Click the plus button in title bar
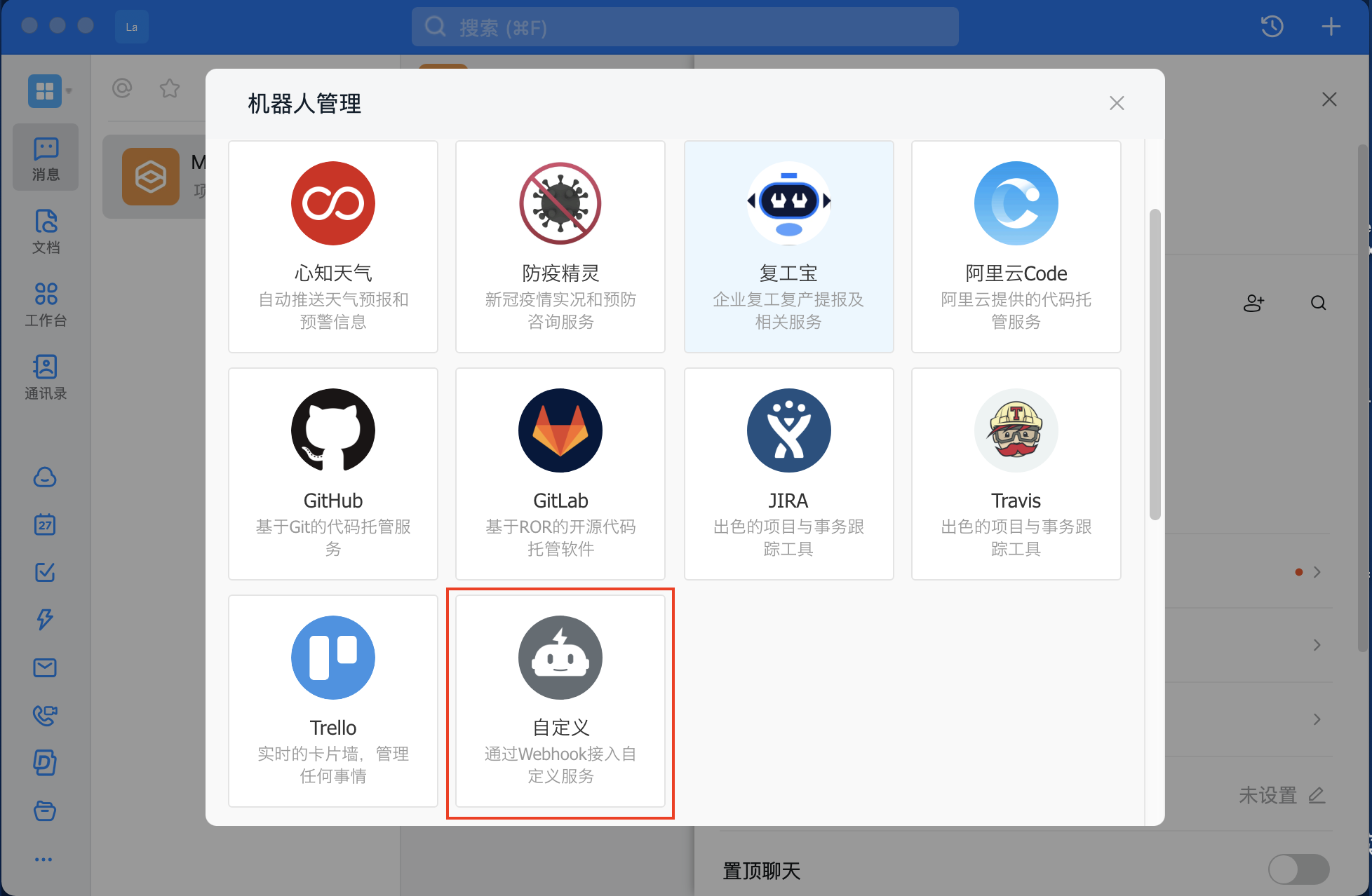1372x896 pixels. pos(1331,27)
